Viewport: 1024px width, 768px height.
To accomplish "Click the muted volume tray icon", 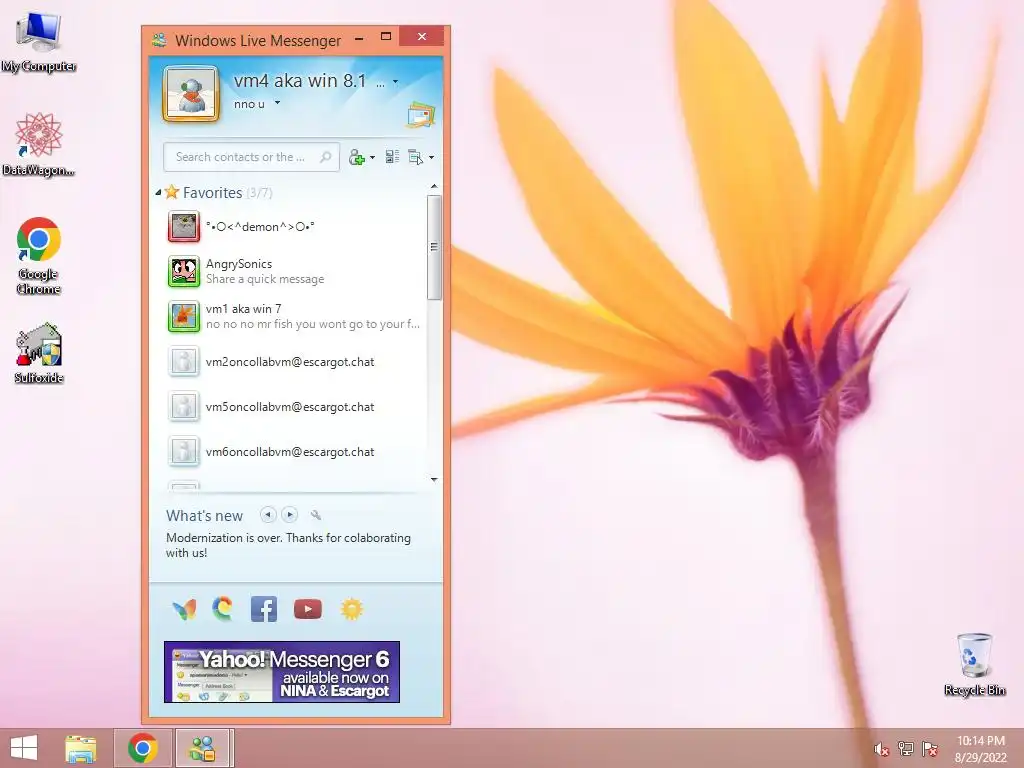I will point(881,749).
